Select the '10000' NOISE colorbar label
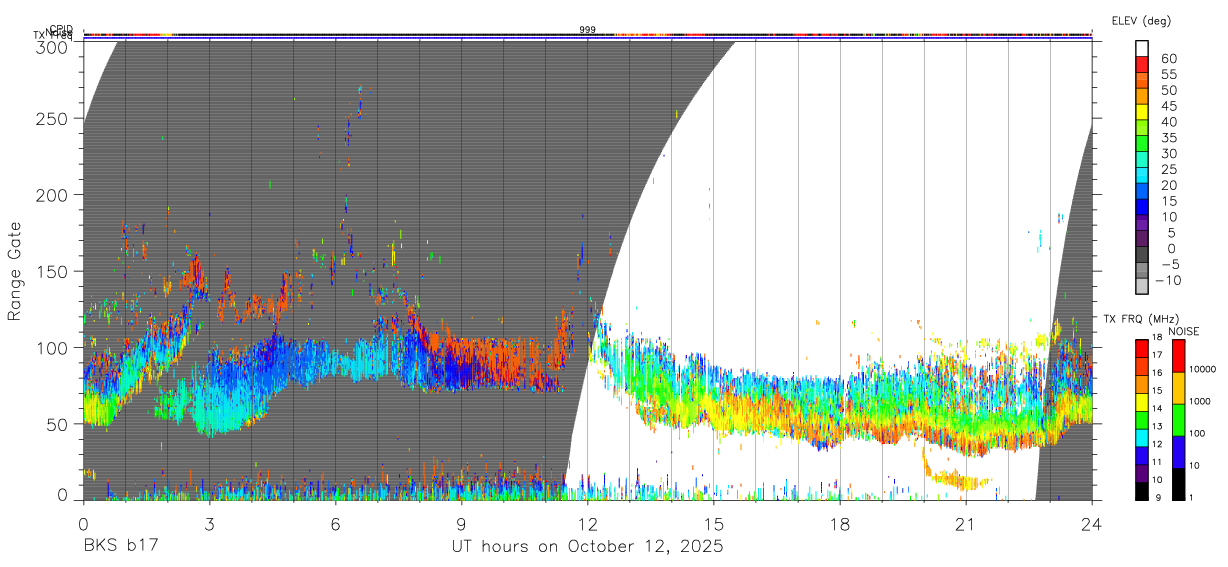The width and height of the screenshot is (1228, 567). [1202, 369]
